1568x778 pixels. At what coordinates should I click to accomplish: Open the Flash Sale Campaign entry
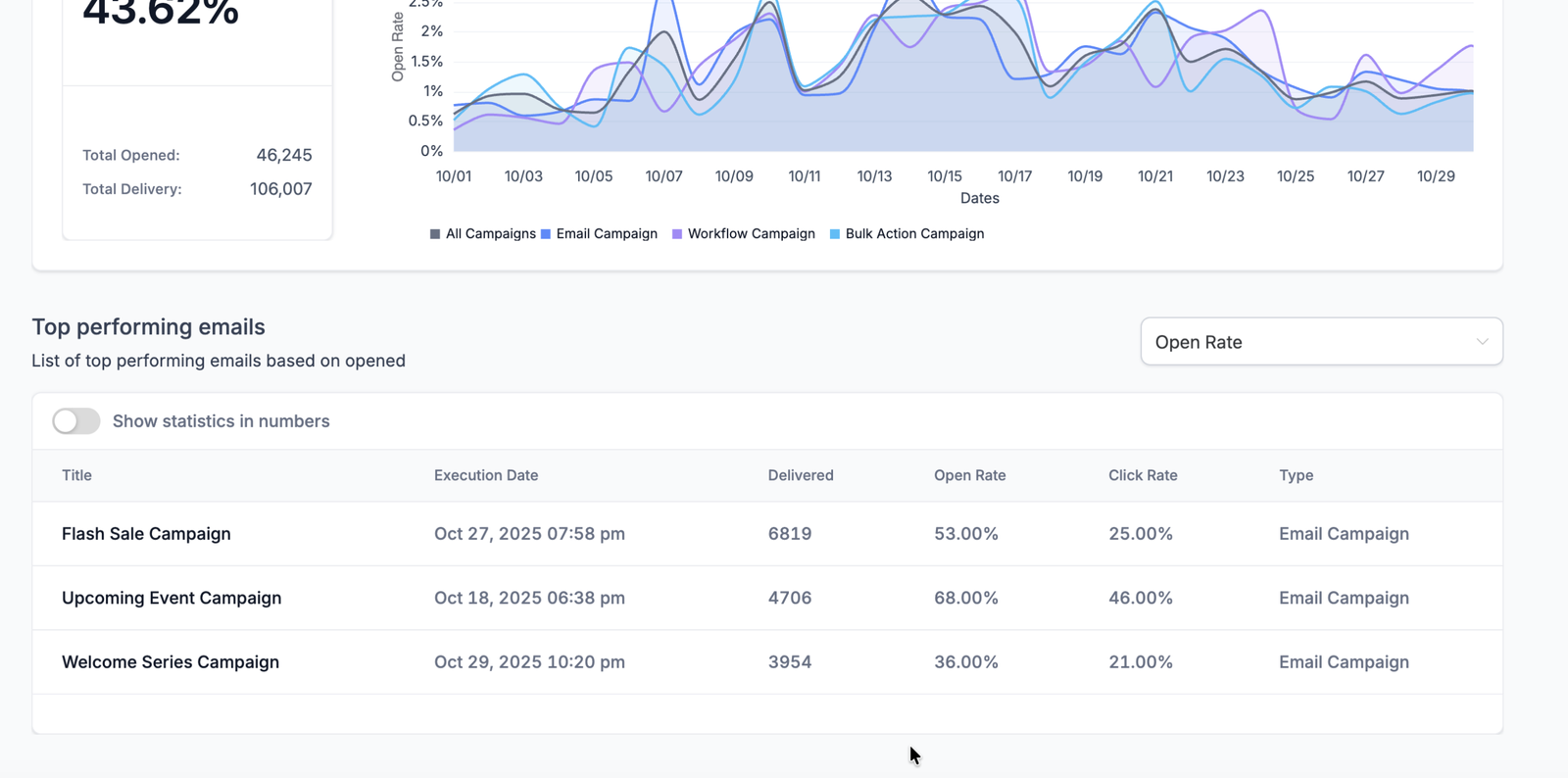click(x=146, y=534)
